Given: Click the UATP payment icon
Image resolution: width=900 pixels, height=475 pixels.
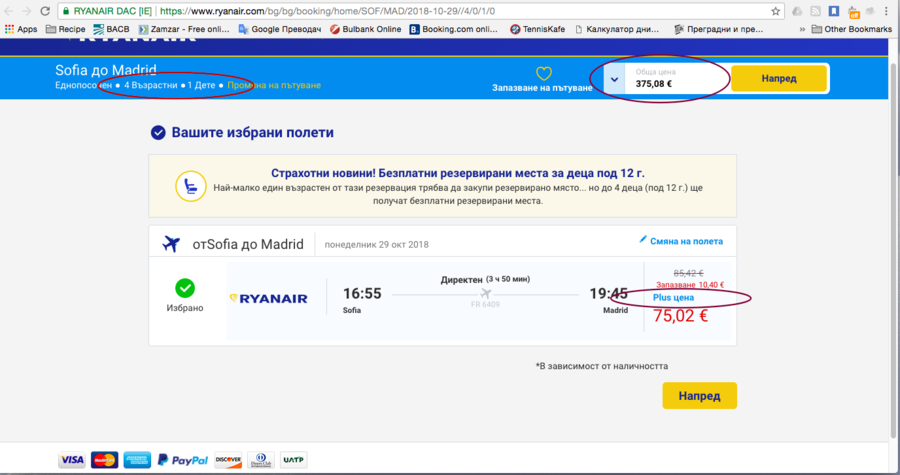Looking at the screenshot, I should [x=293, y=460].
